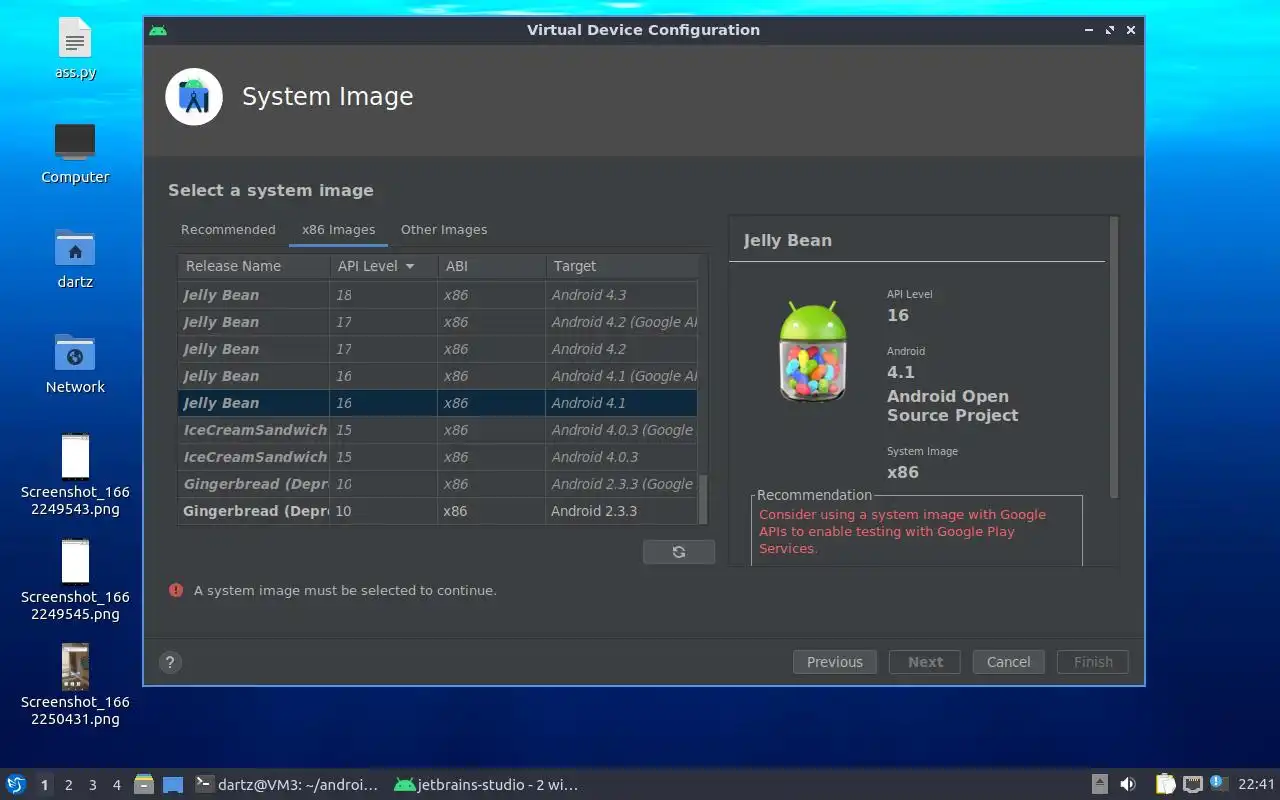
Task: Open the start menu bird icon in taskbar
Action: pos(16,784)
